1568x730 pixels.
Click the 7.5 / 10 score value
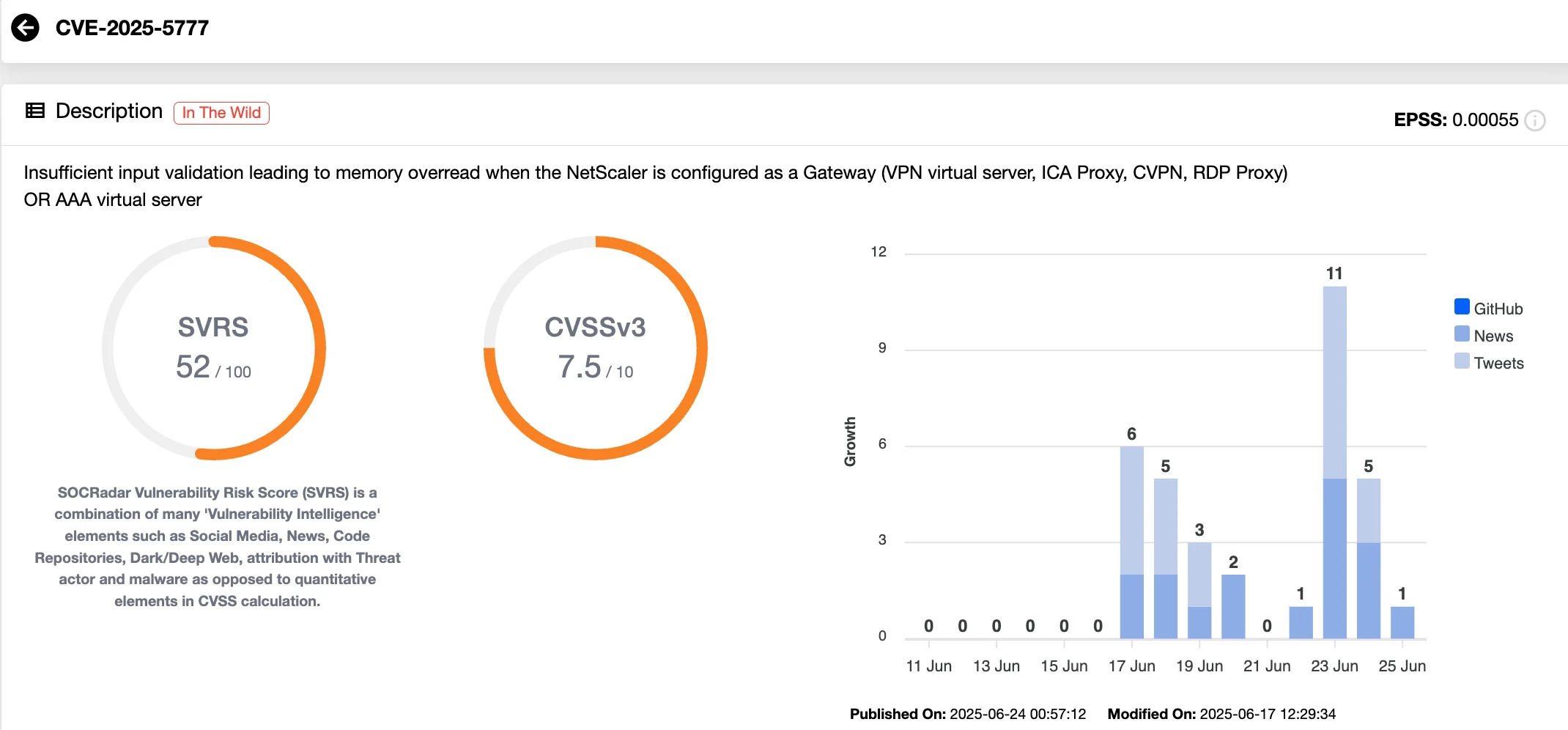[596, 367]
